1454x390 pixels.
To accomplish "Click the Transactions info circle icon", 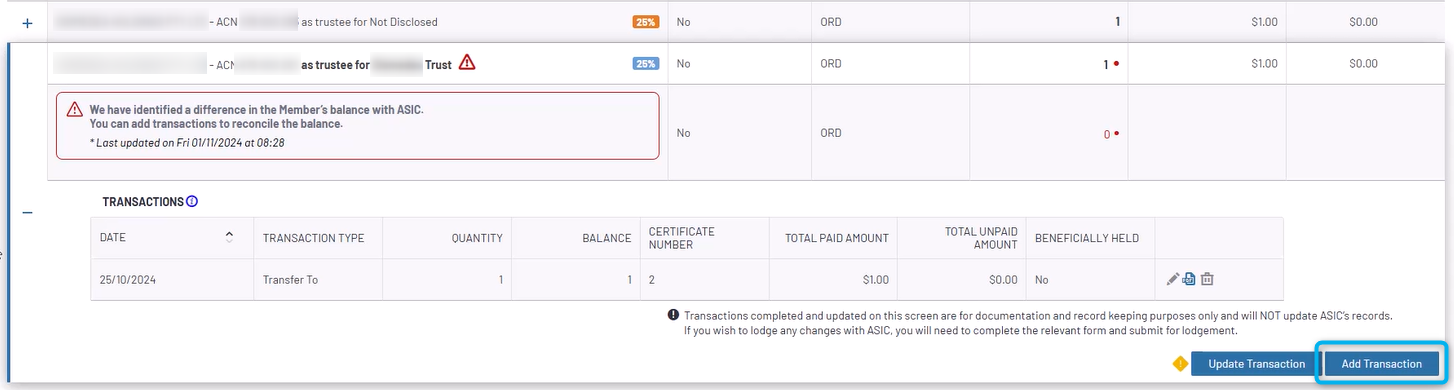I will tap(192, 202).
